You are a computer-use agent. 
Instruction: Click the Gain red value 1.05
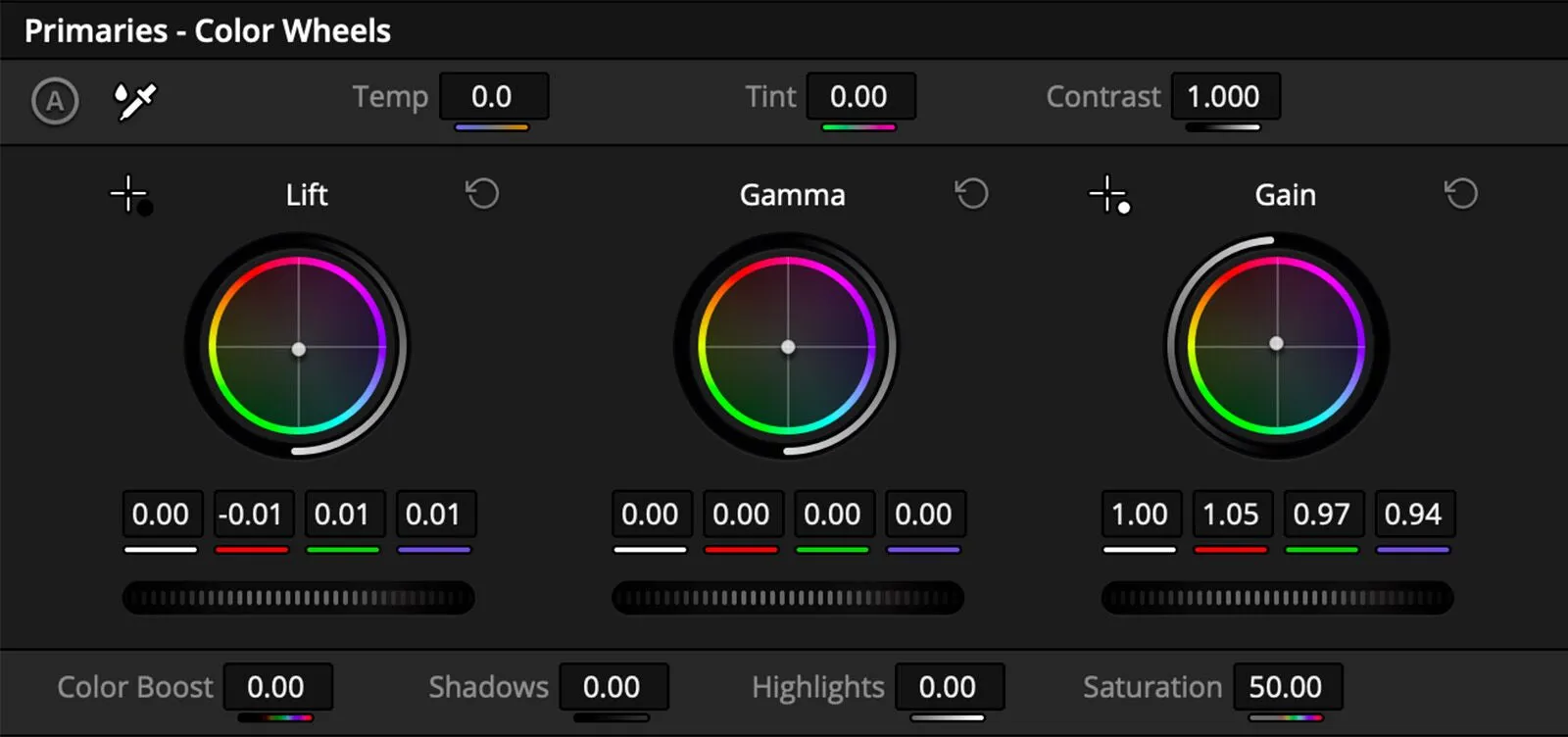[x=1231, y=515]
